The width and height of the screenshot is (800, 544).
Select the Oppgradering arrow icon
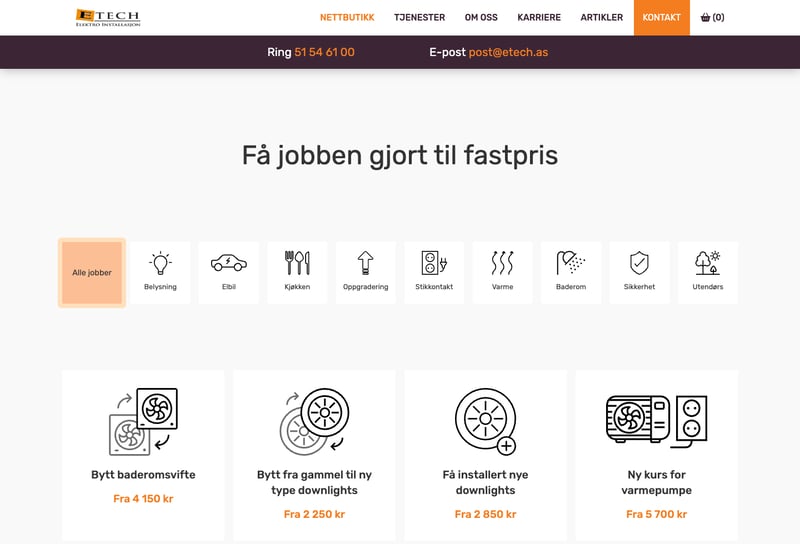tap(365, 263)
